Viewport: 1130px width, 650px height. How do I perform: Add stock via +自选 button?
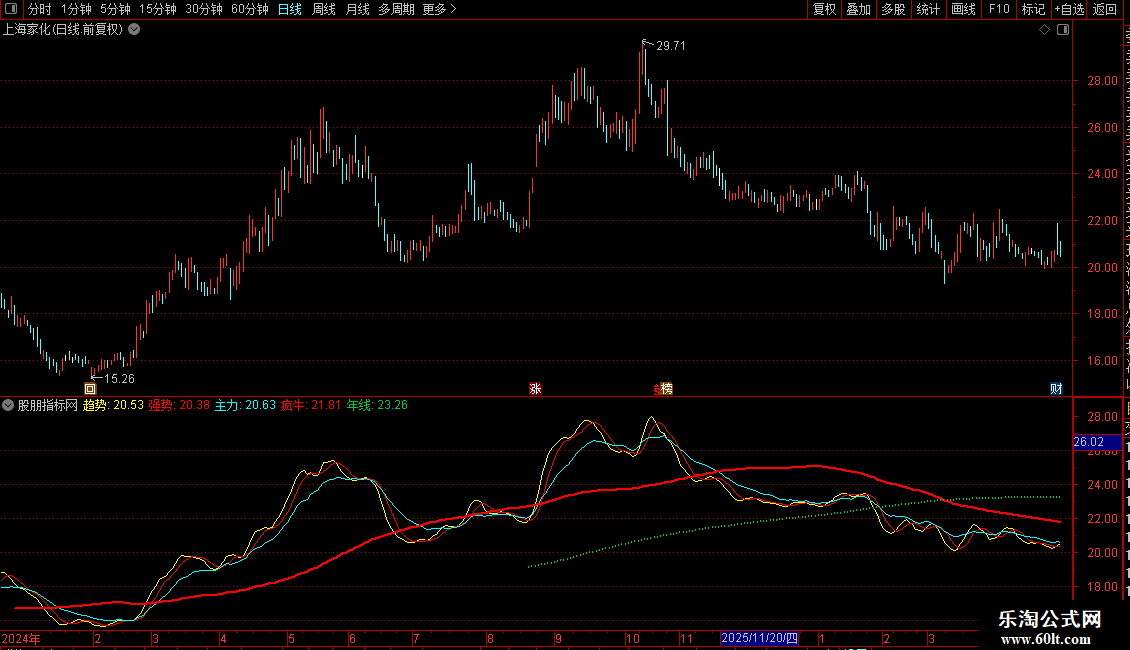[1069, 9]
